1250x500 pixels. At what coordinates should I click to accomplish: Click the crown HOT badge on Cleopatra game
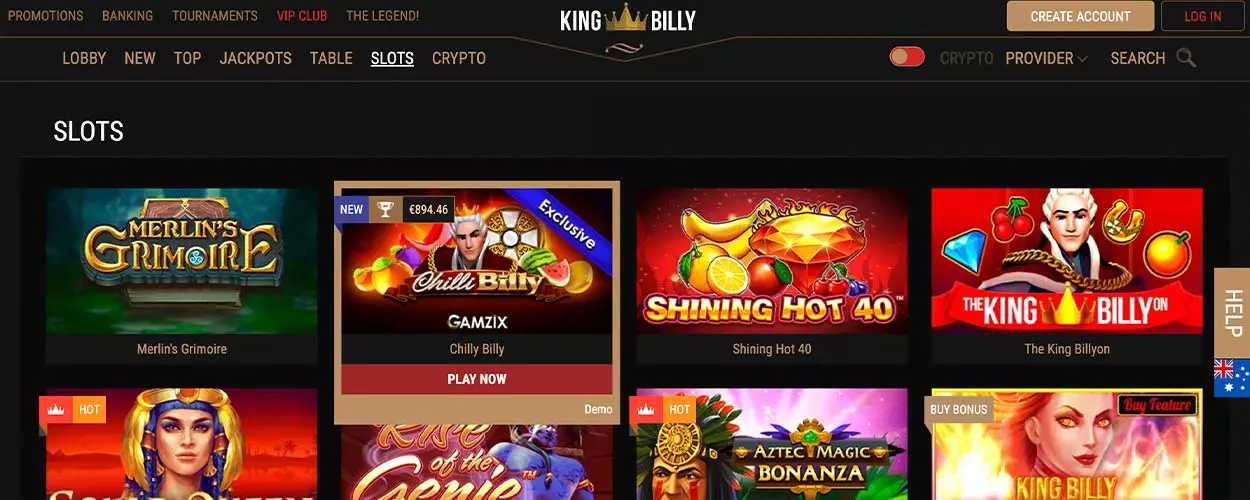(x=72, y=410)
